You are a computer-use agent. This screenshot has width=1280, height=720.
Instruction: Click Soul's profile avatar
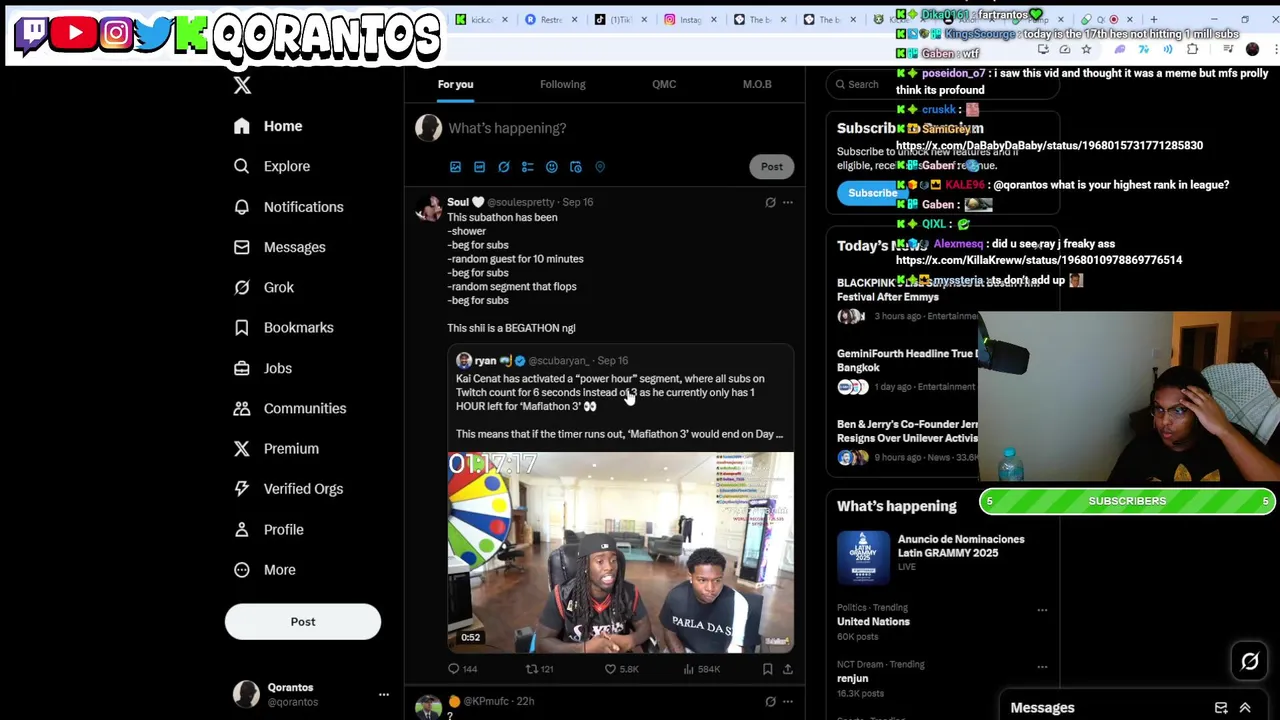[428, 208]
